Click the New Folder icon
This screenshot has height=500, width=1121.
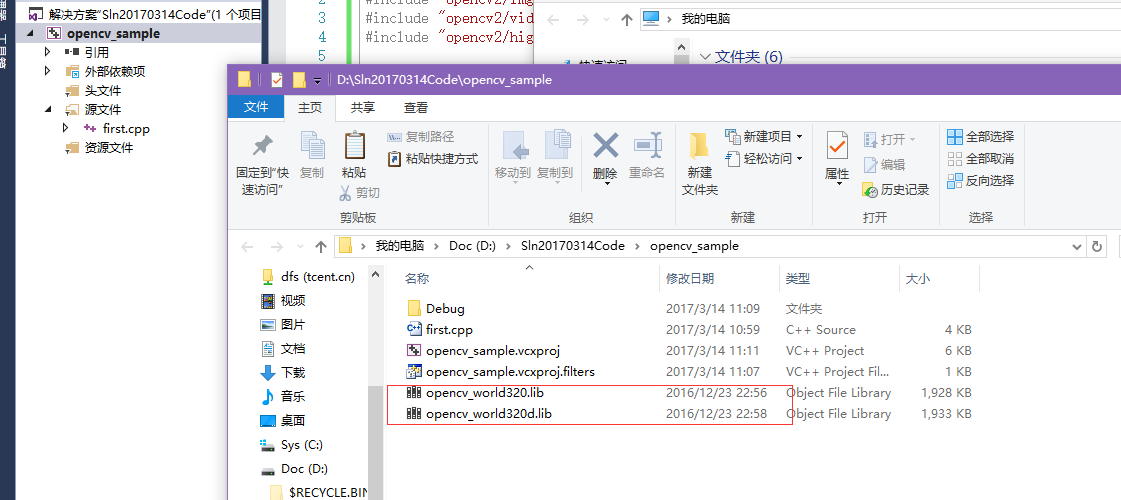click(x=699, y=148)
